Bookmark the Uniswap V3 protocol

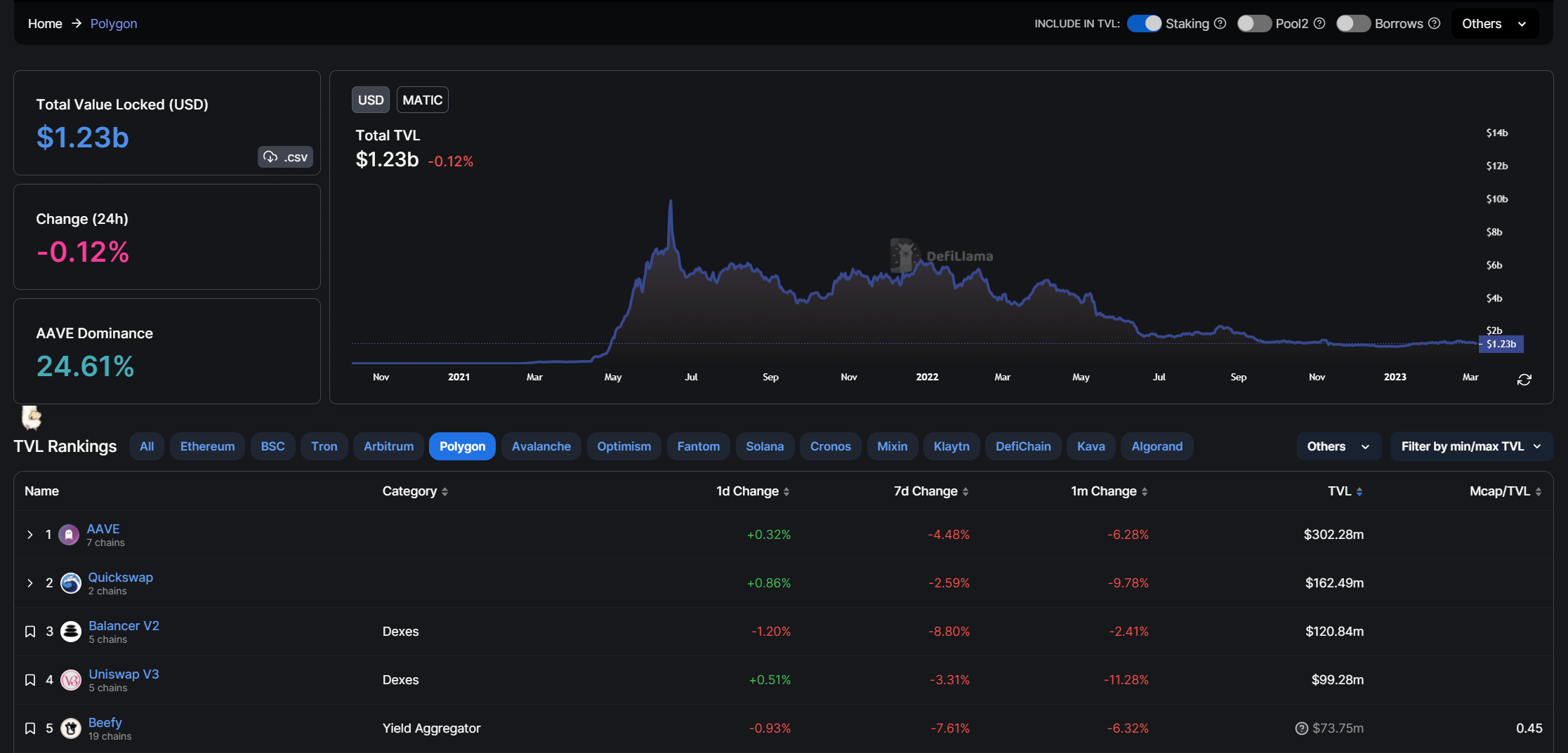pos(30,680)
